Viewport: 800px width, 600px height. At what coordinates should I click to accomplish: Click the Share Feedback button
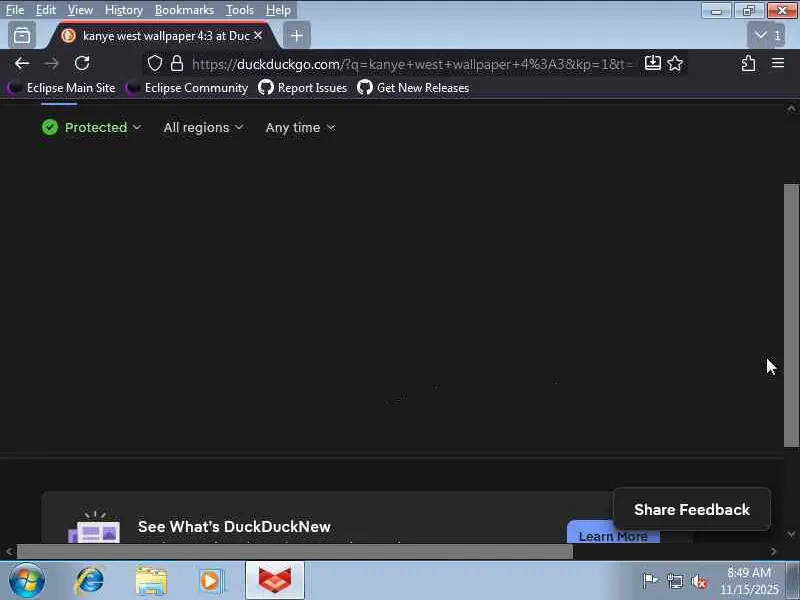tap(692, 509)
